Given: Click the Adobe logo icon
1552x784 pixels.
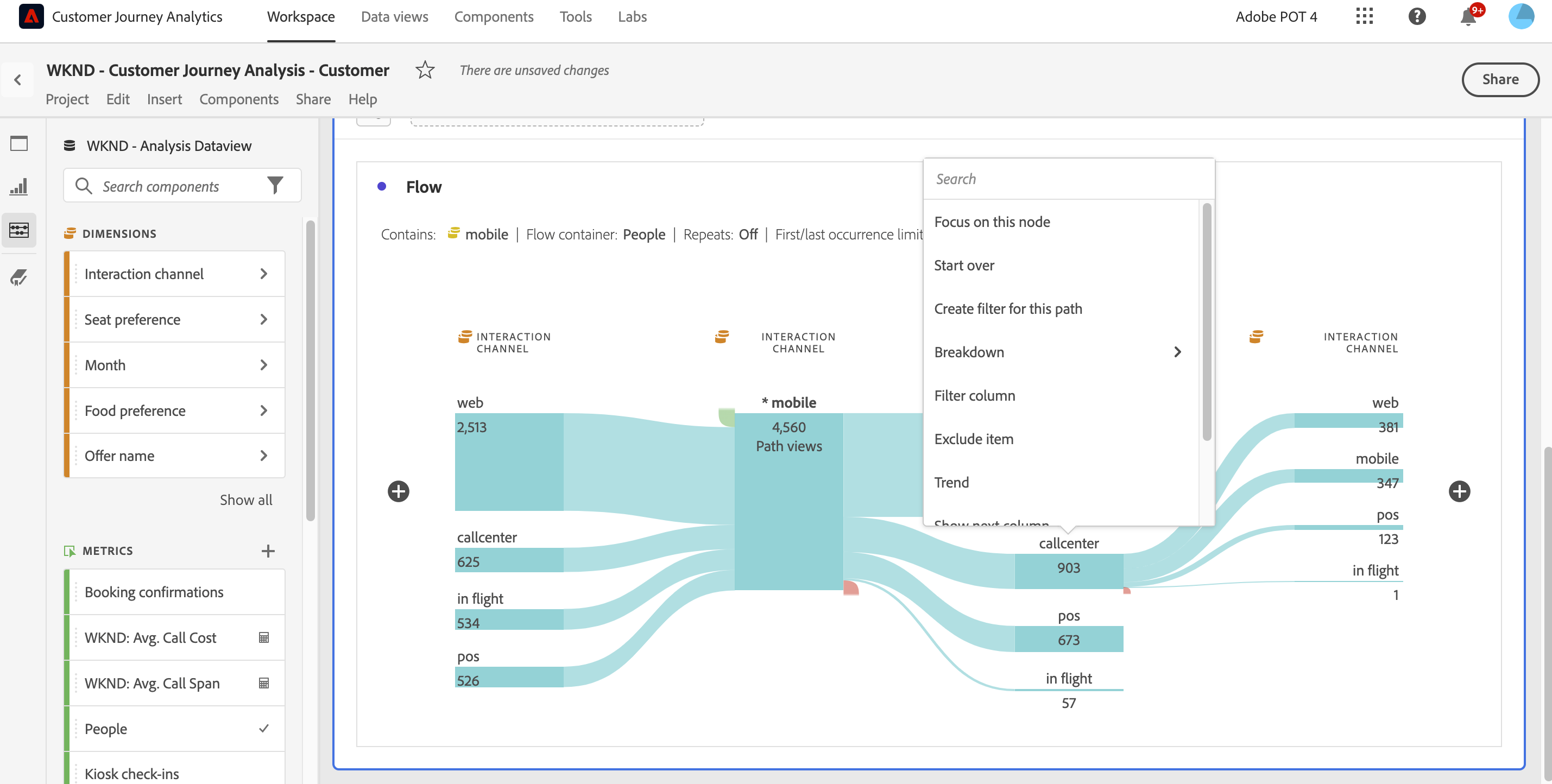Looking at the screenshot, I should [31, 16].
